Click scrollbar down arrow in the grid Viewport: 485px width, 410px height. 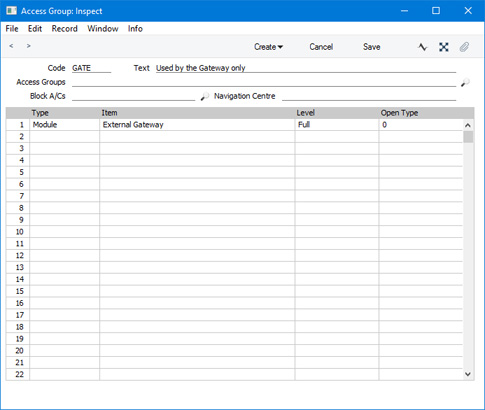[x=468, y=374]
